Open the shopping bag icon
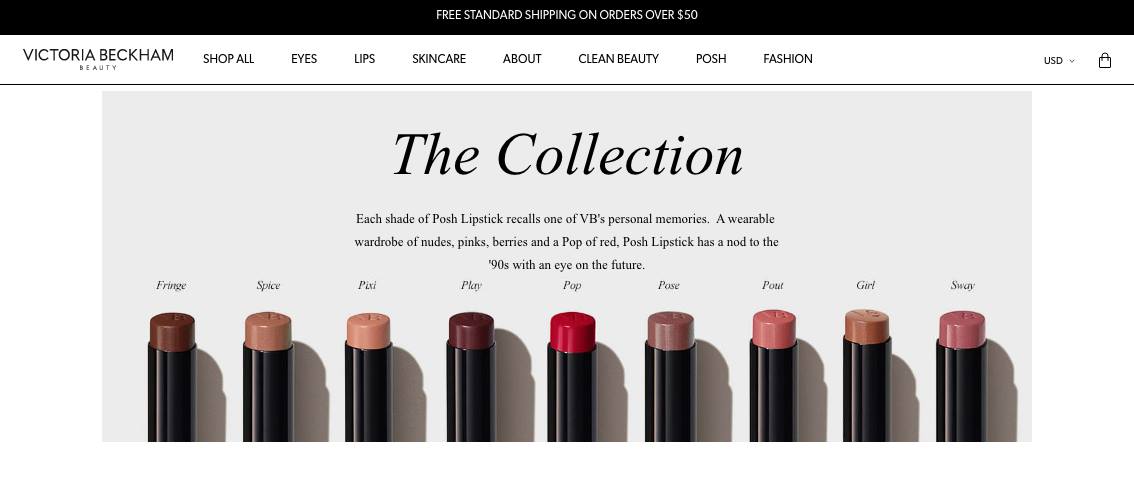The image size is (1134, 486). [x=1104, y=60]
